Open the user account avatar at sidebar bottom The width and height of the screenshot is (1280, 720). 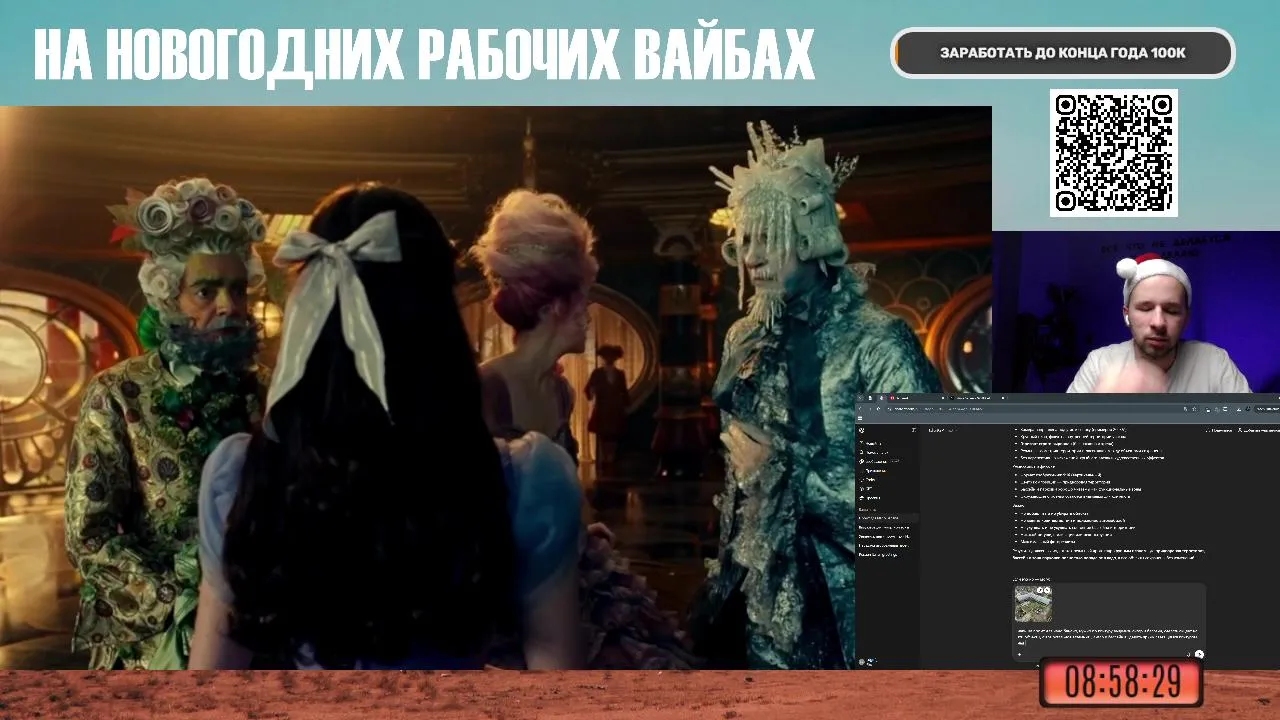(x=862, y=662)
